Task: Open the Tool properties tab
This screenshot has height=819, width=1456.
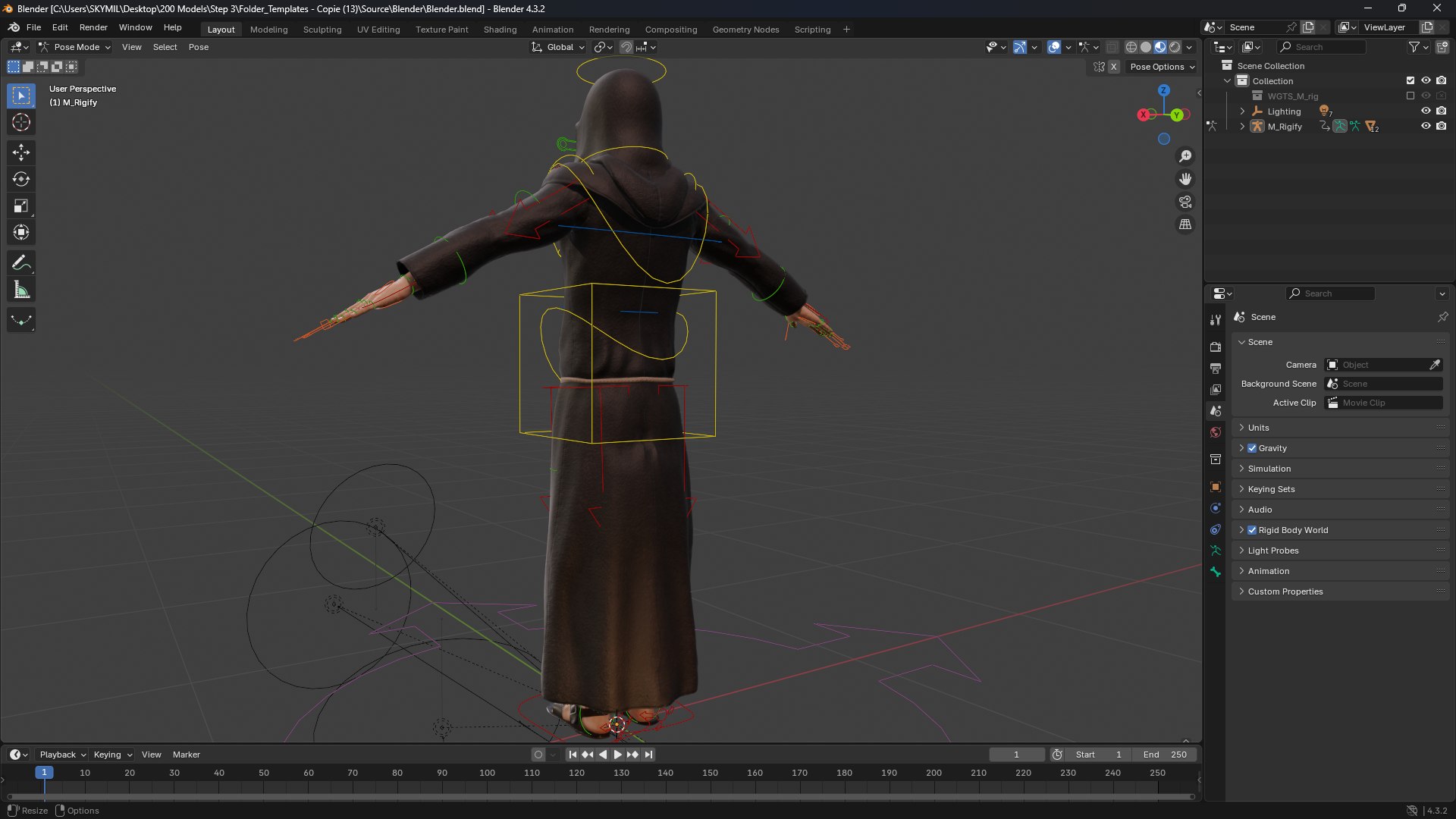Action: point(1216,320)
